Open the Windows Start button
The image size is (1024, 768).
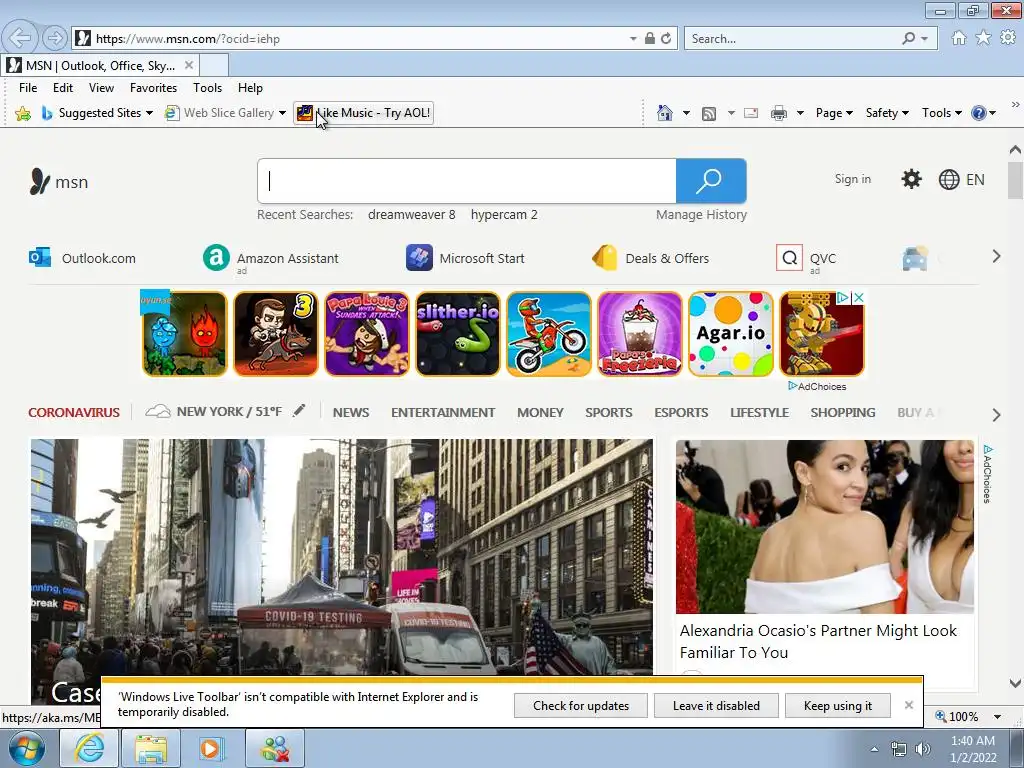tap(25, 748)
